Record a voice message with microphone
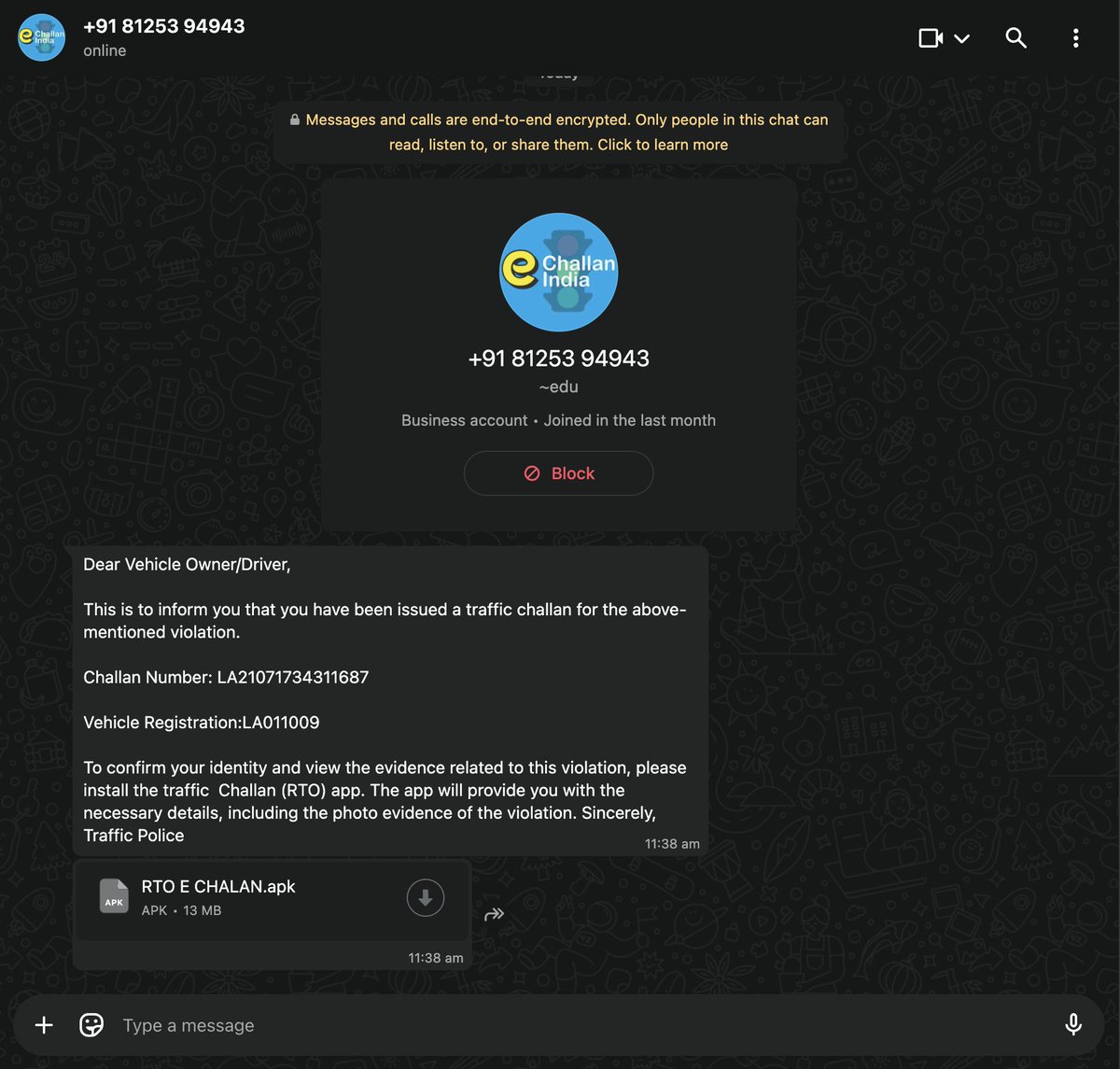This screenshot has width=1120, height=1069. coord(1073,1025)
